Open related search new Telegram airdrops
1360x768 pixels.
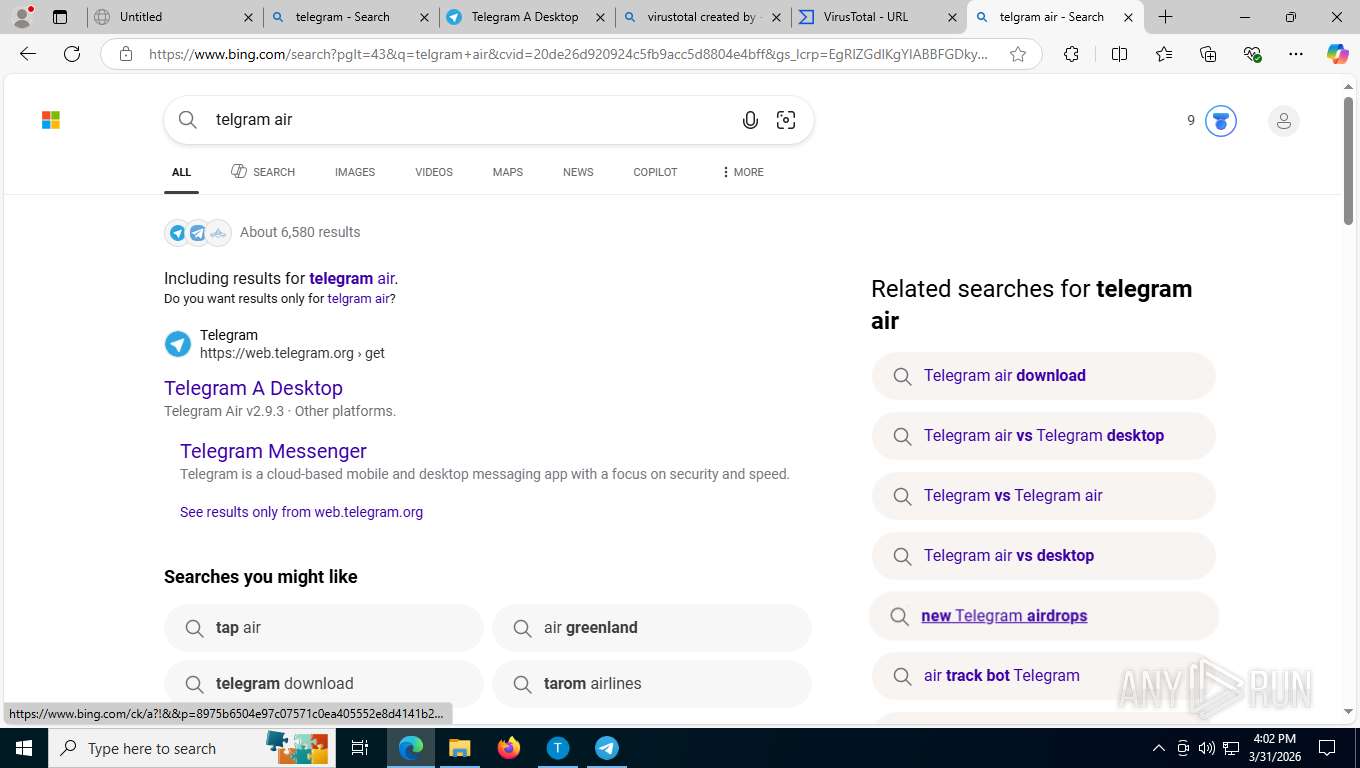(x=1043, y=616)
